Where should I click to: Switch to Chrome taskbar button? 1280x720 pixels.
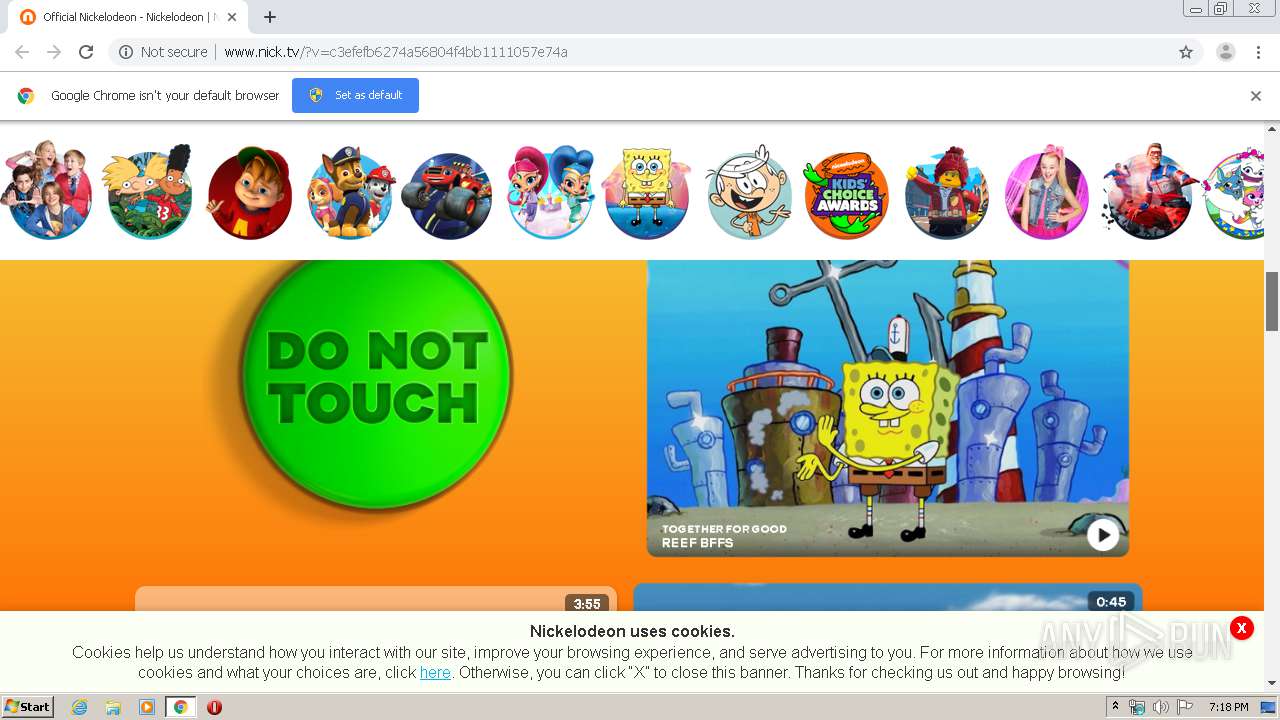coord(180,707)
